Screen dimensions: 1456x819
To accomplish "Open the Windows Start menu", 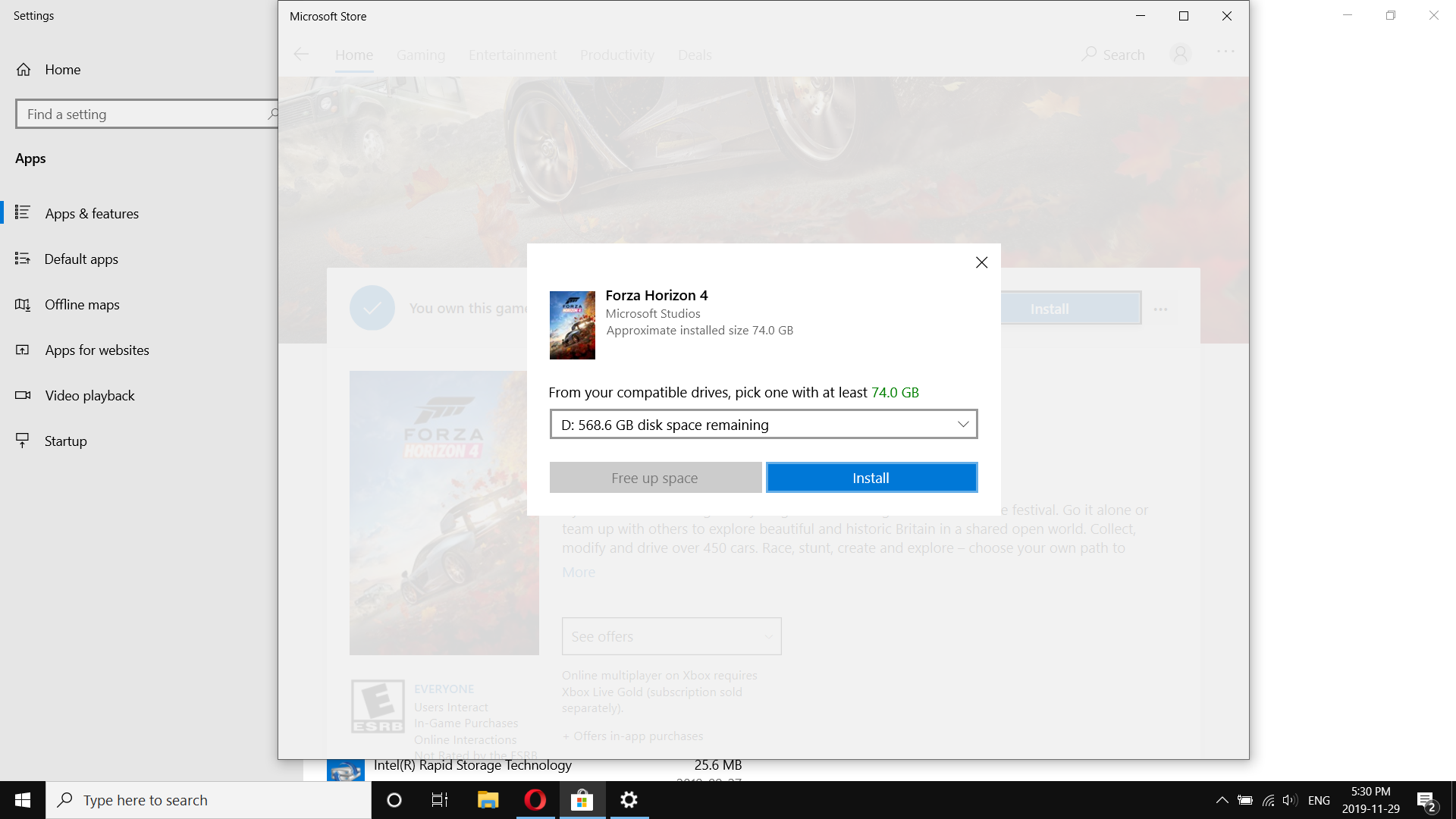I will (x=23, y=800).
